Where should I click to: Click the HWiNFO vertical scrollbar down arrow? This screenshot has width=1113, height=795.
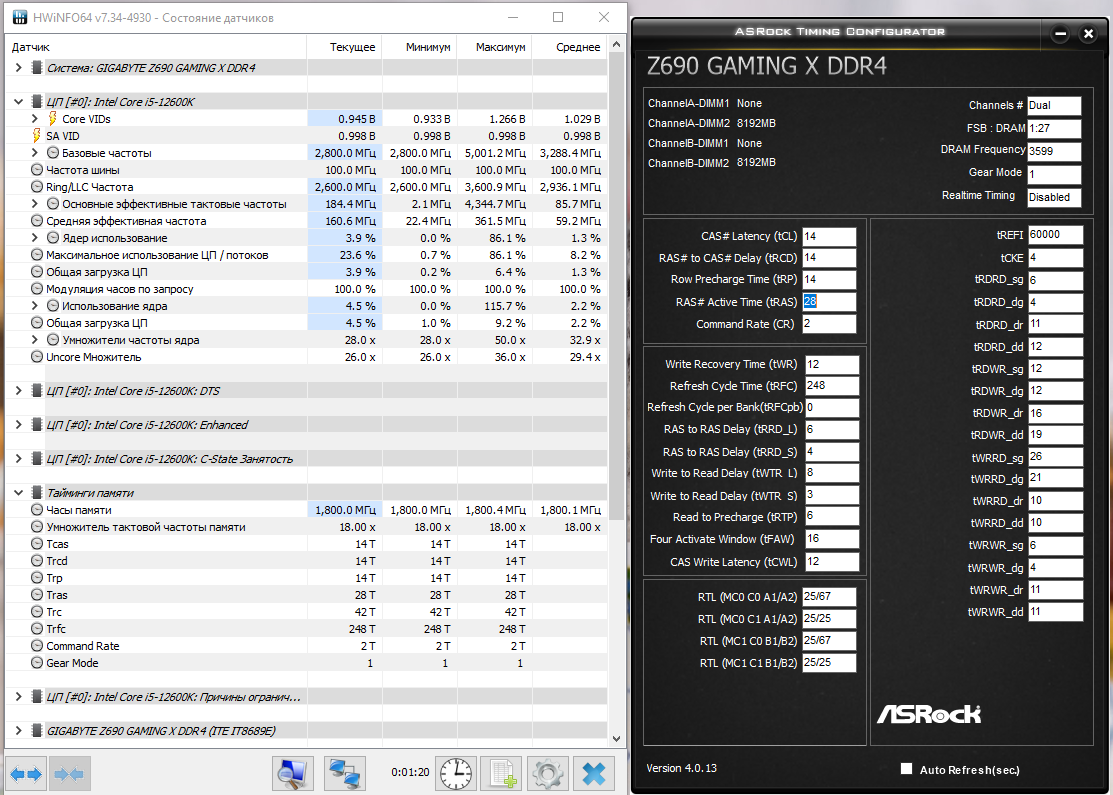(x=616, y=738)
